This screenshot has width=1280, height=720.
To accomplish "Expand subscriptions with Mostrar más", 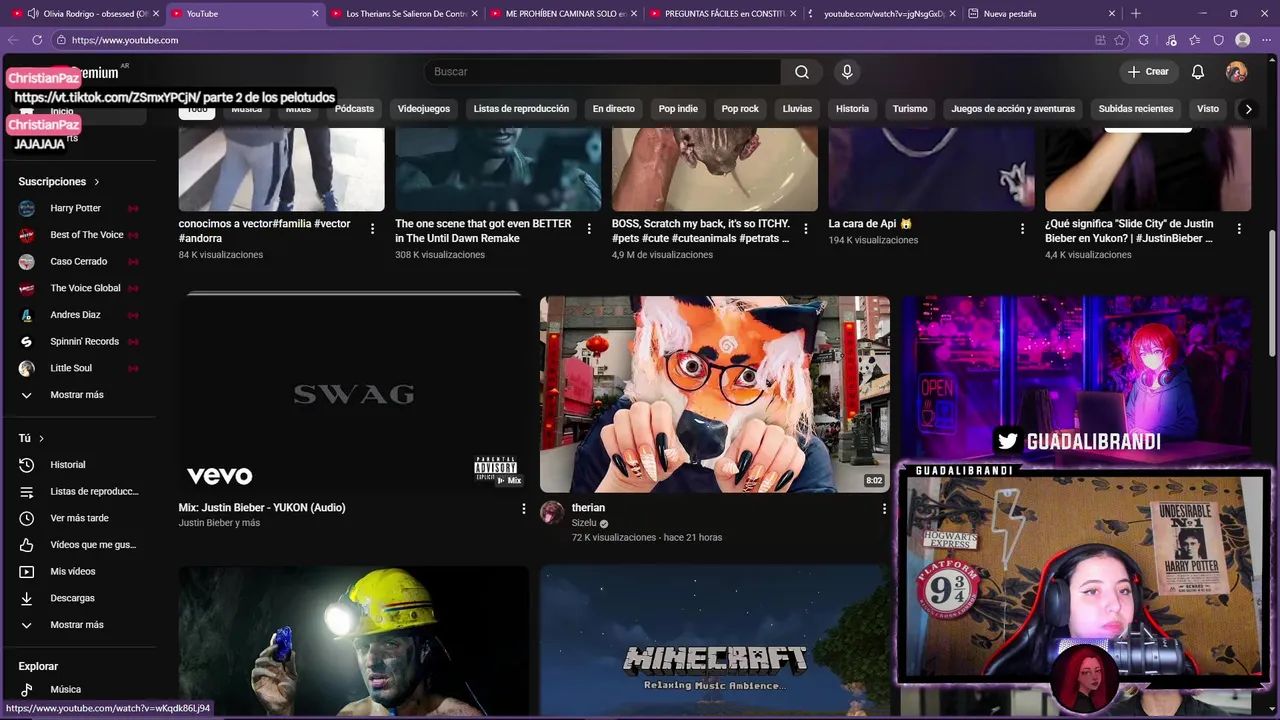I will (x=78, y=395).
